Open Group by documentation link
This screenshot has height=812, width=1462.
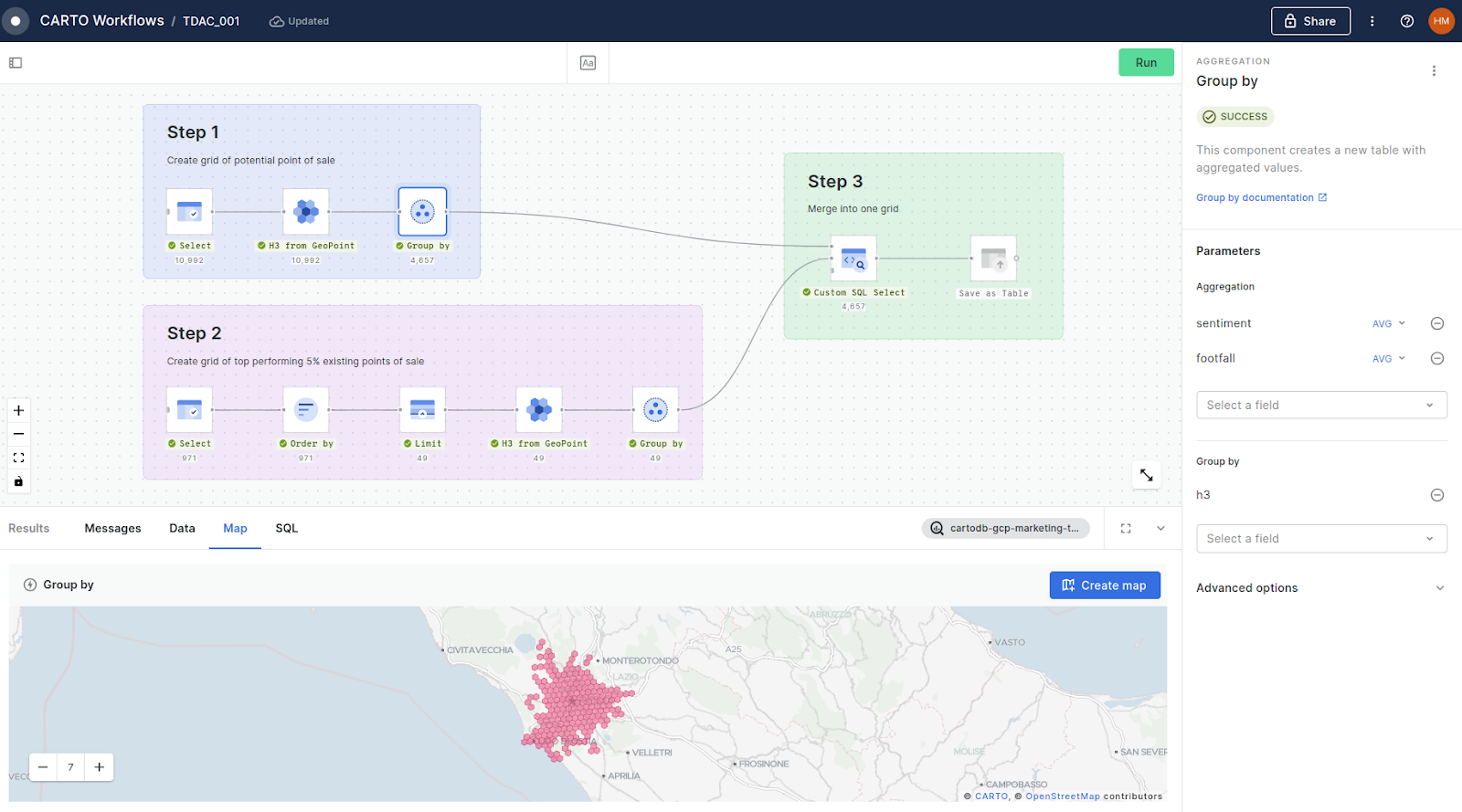(x=1261, y=197)
